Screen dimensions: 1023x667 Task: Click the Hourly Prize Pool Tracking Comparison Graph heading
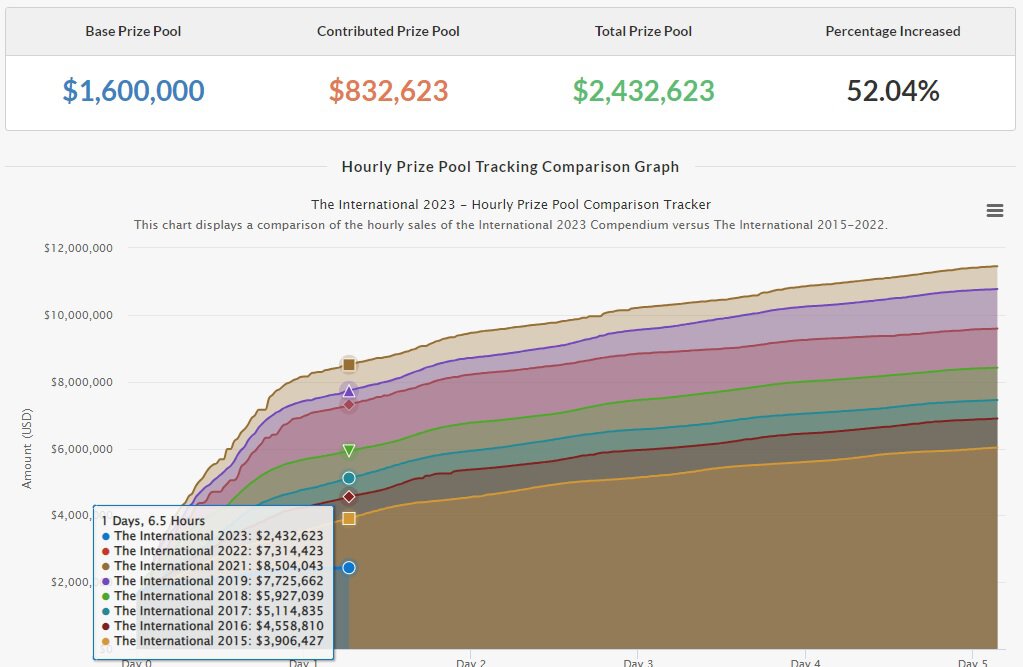pos(510,167)
